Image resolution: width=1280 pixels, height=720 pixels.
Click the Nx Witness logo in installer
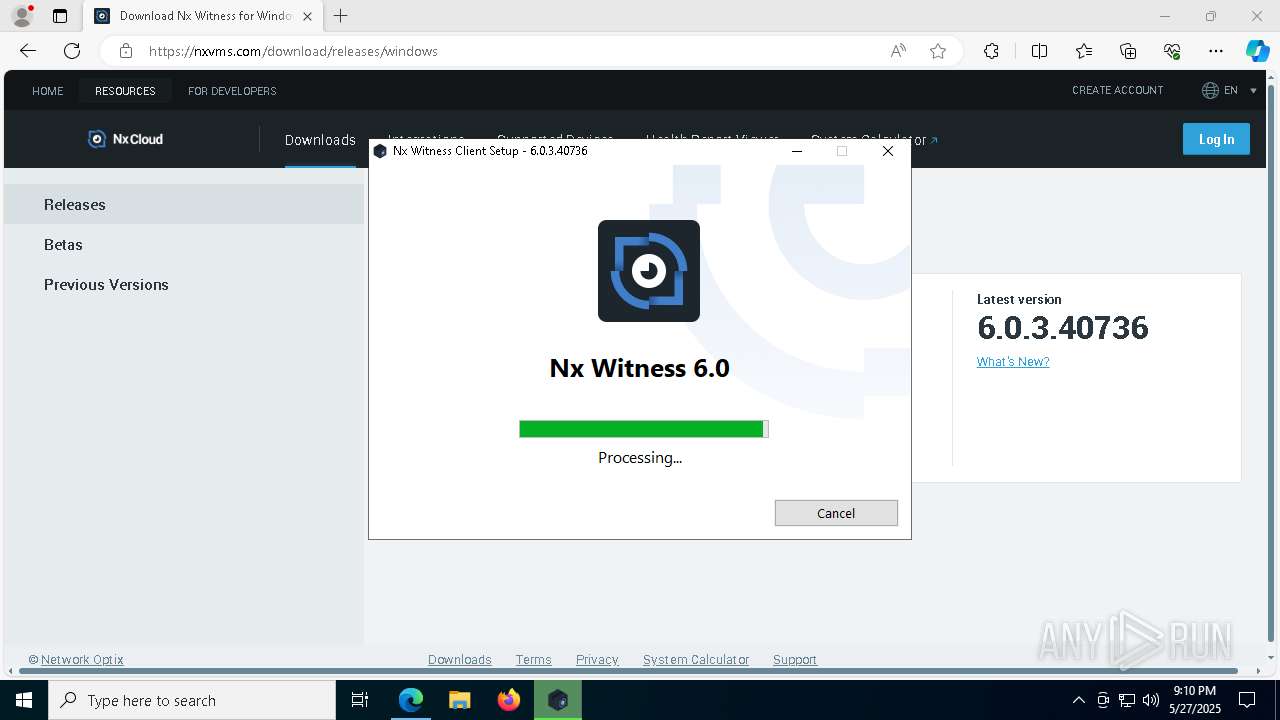649,271
